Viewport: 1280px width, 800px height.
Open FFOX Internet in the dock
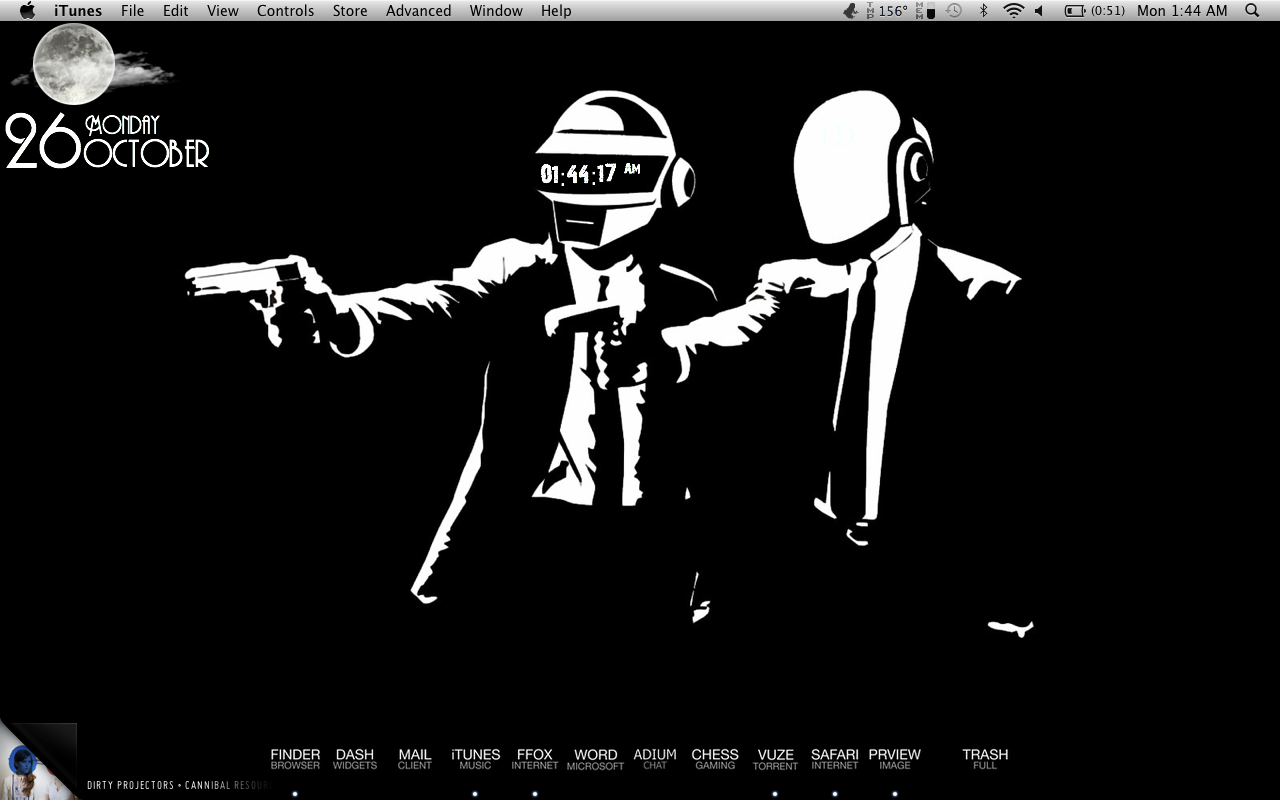tap(535, 759)
